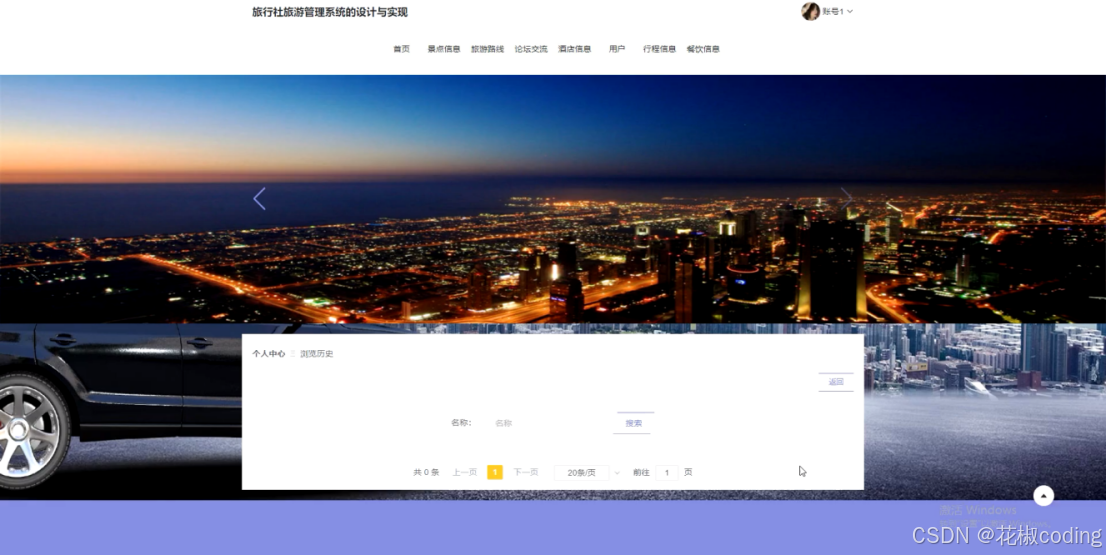
Task: Open the 论坛交流 menu item
Action: [x=531, y=49]
